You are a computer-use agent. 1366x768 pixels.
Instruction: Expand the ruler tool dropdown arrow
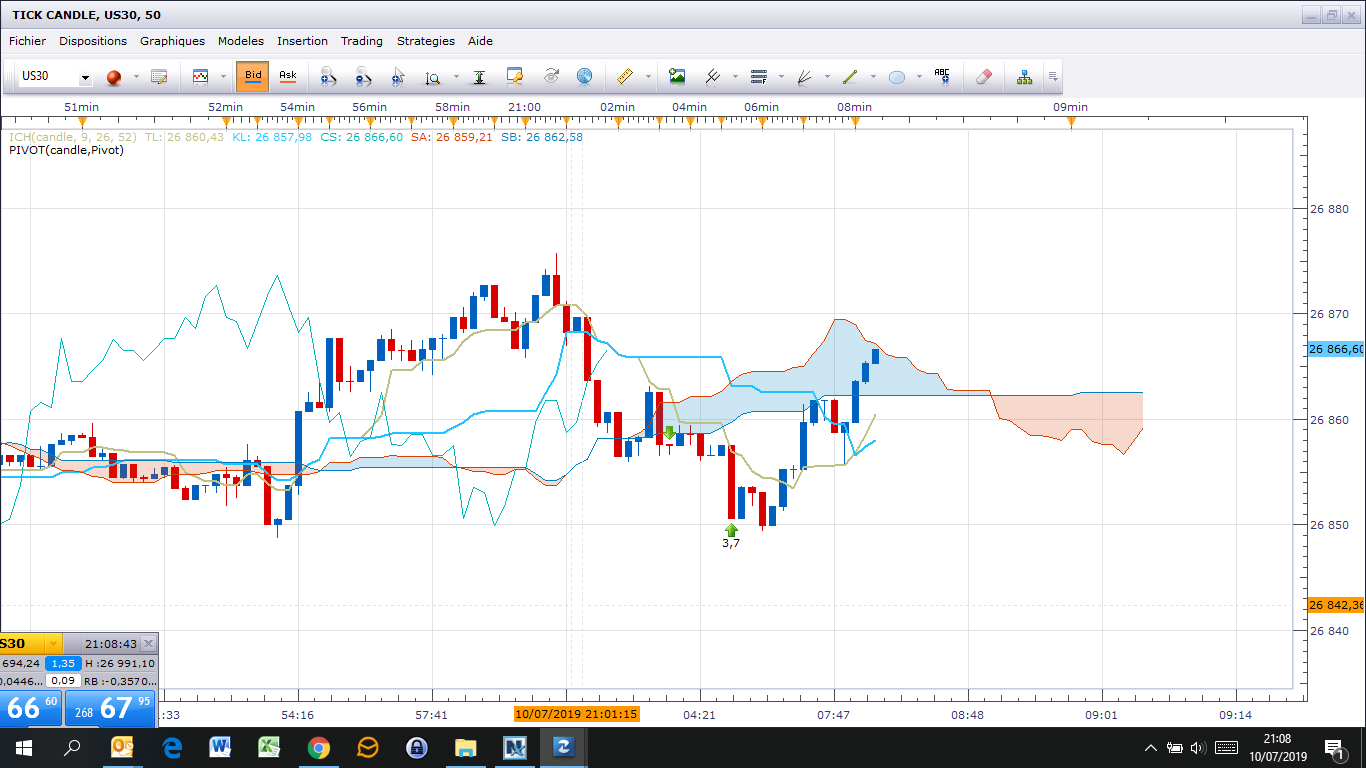coord(648,77)
